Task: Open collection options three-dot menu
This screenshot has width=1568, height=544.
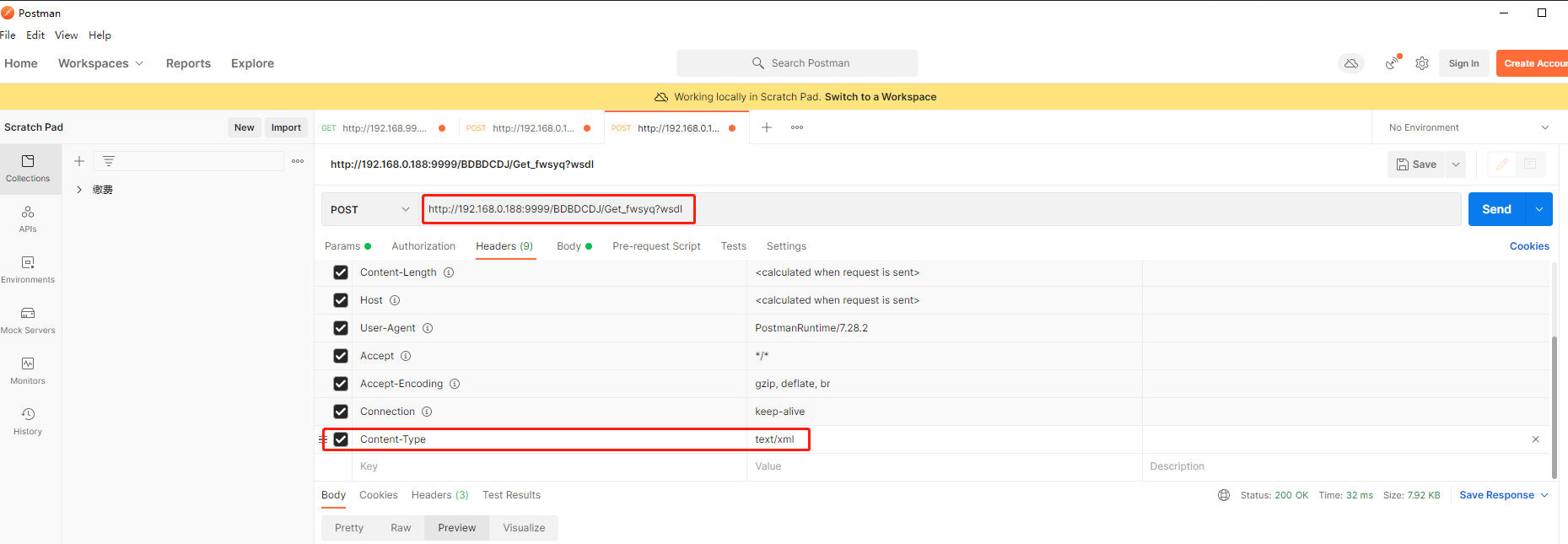Action: pyautogui.click(x=298, y=161)
